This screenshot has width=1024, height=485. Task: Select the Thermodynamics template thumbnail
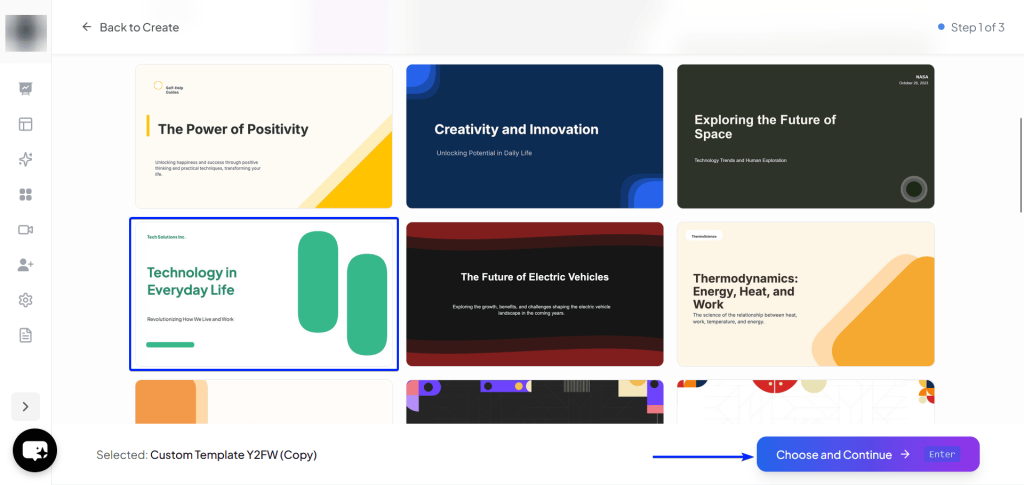click(x=805, y=294)
